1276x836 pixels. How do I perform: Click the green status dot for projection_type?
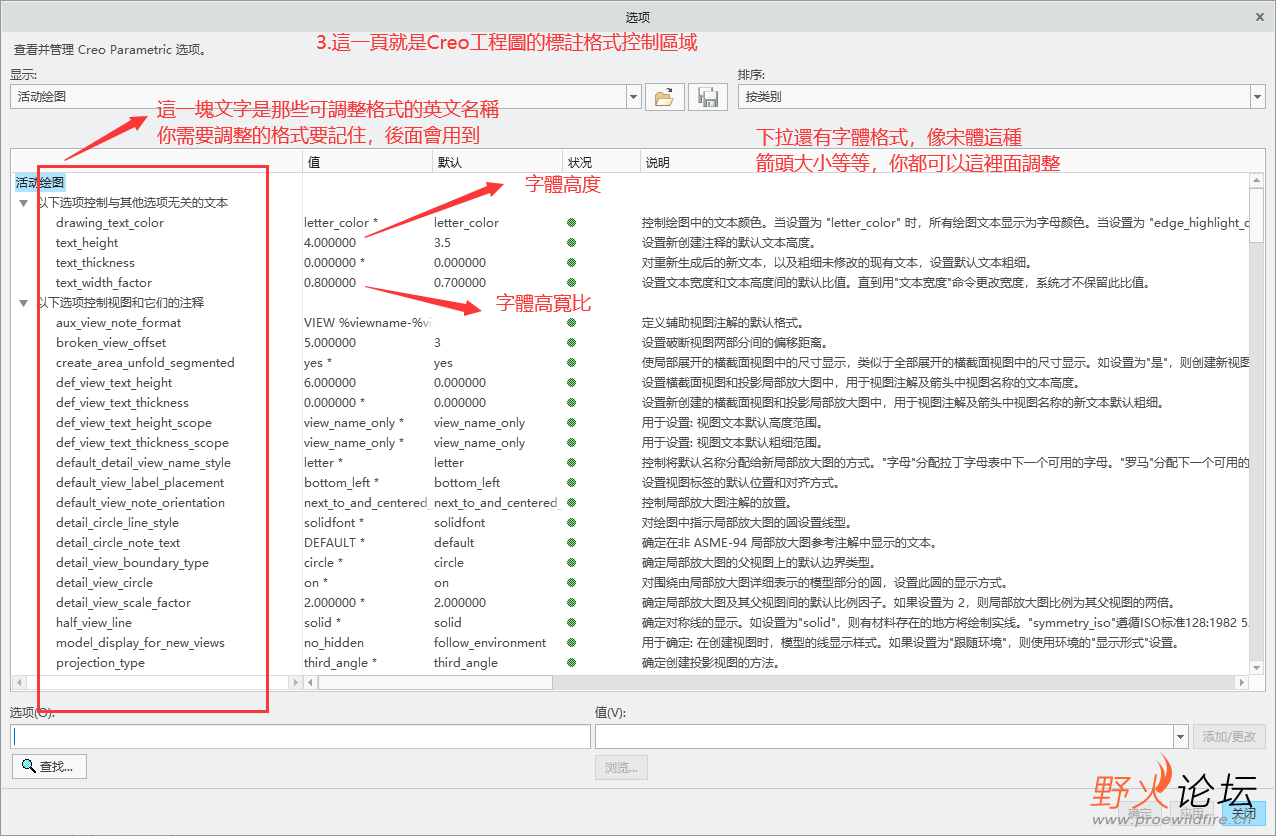[572, 663]
